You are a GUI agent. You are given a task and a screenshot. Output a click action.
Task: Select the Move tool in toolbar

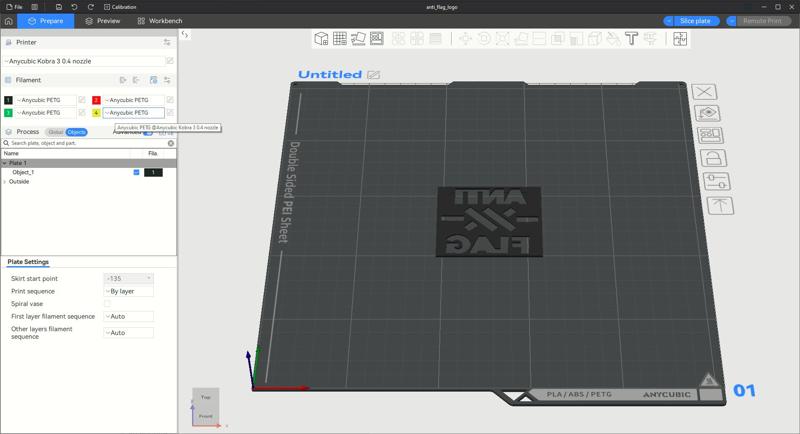465,39
